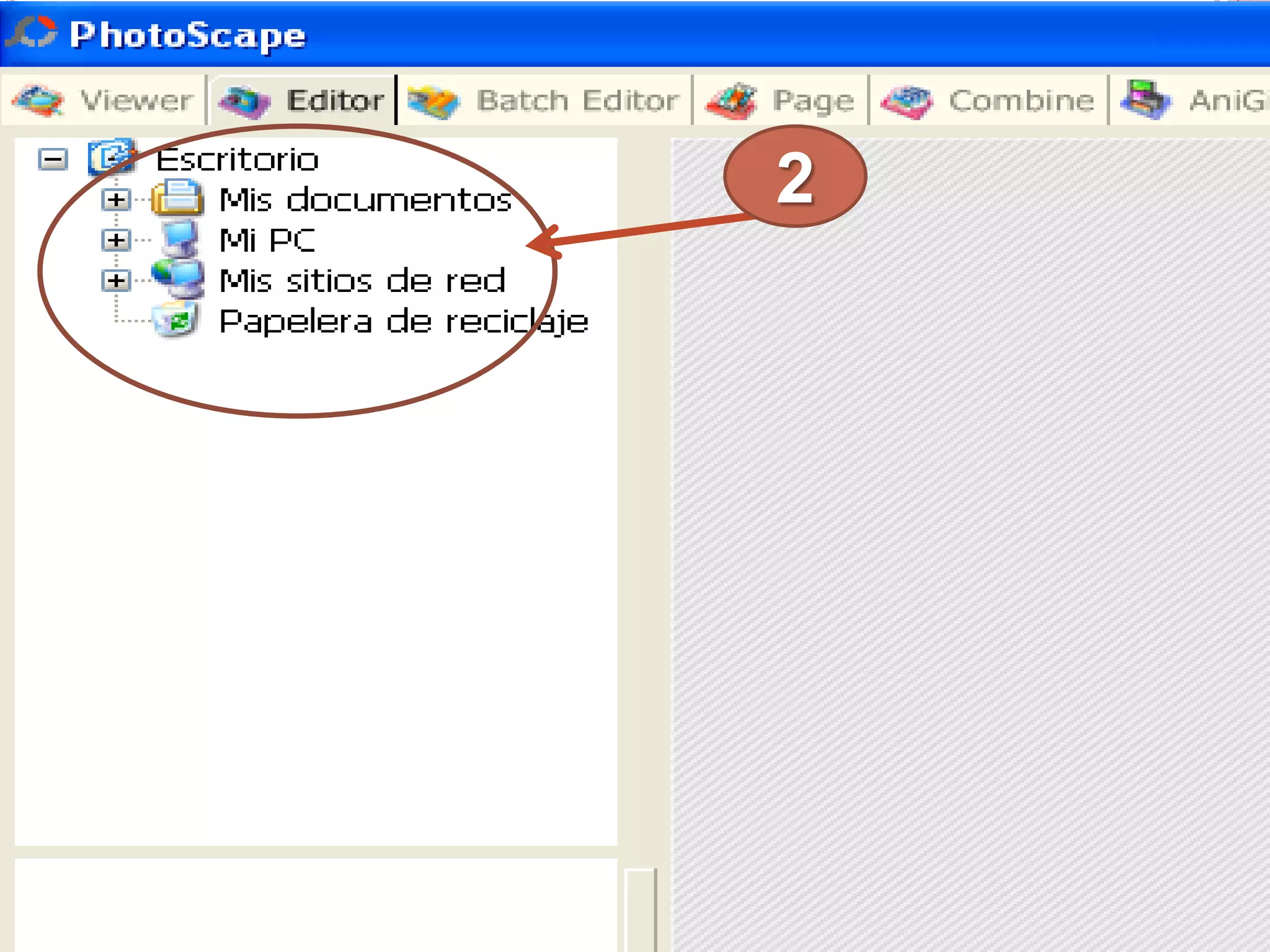Click the Mis documentos folder icon
Viewport: 1270px width, 952px height.
coord(177,198)
